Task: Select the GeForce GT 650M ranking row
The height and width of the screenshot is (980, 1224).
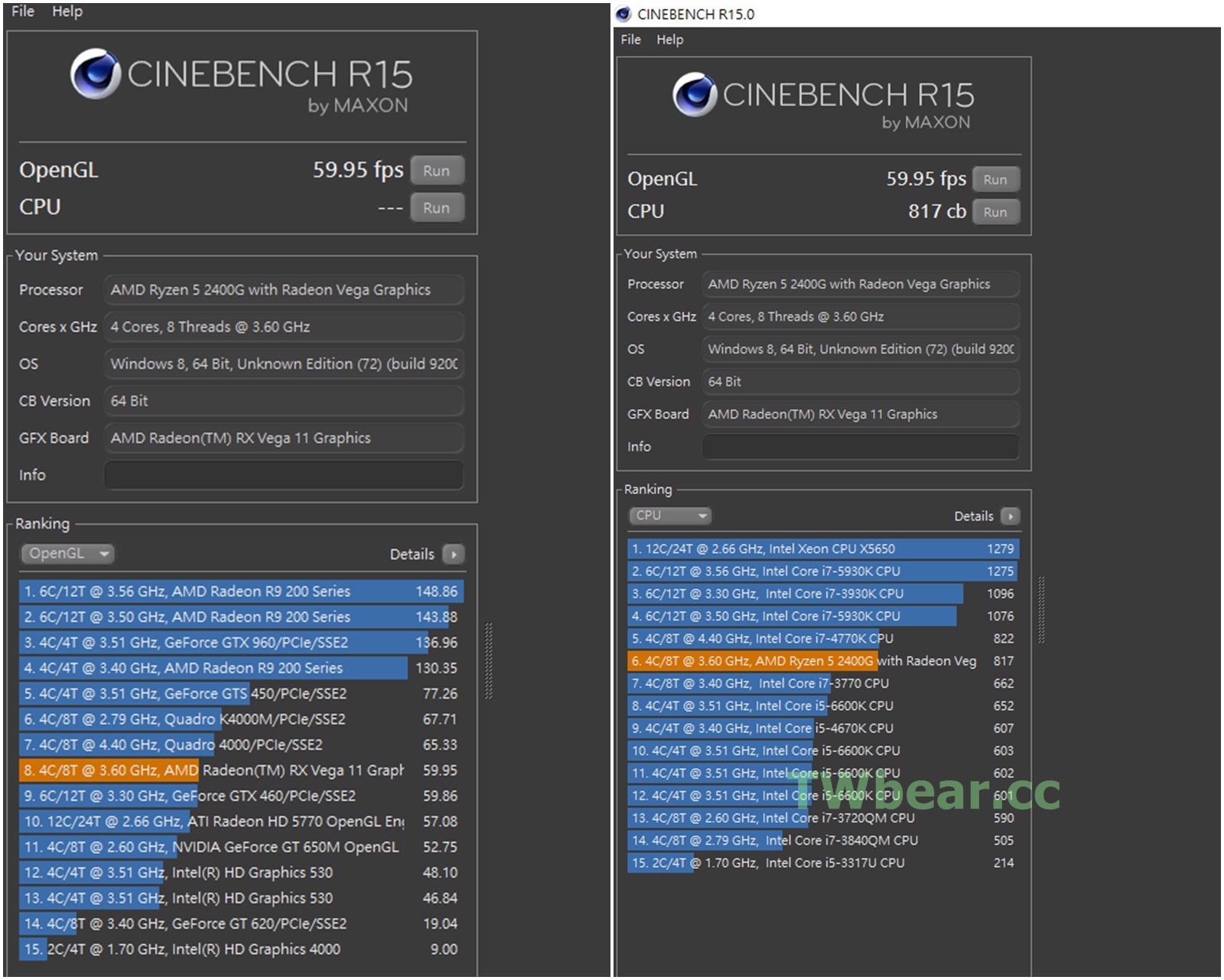Action: pos(242,847)
